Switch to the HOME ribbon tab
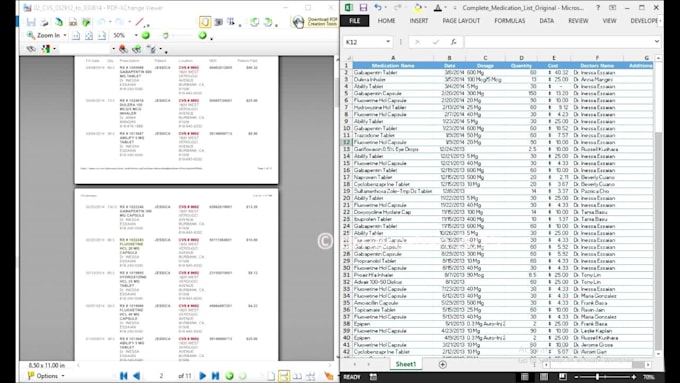Viewport: 680px width, 383px height. click(x=386, y=20)
